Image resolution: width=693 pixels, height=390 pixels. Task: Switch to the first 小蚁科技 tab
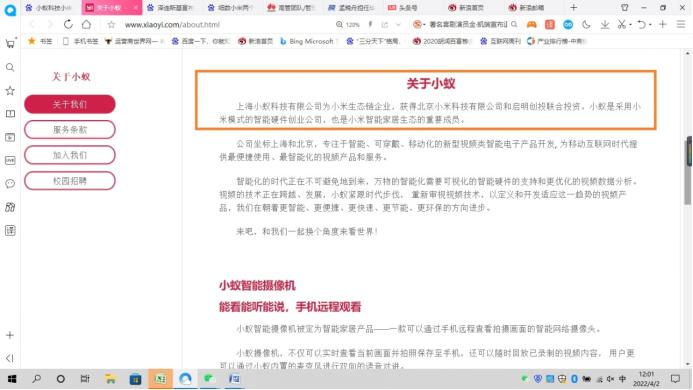pos(50,8)
